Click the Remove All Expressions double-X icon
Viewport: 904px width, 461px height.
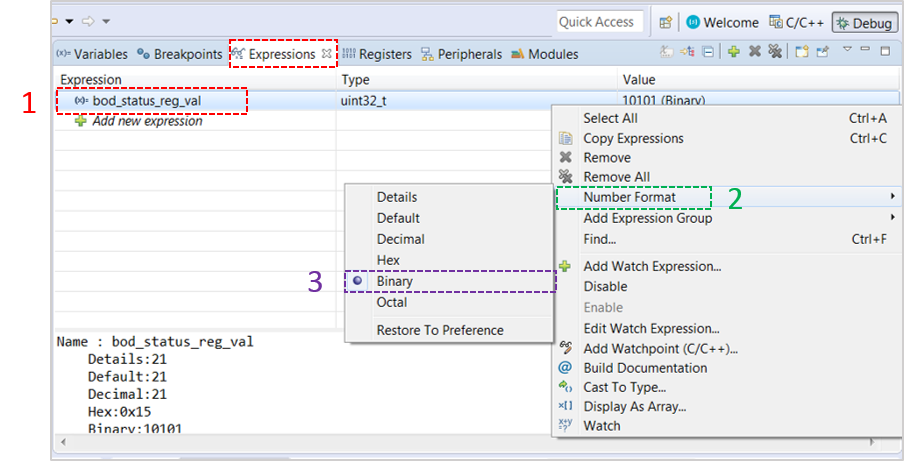775,51
